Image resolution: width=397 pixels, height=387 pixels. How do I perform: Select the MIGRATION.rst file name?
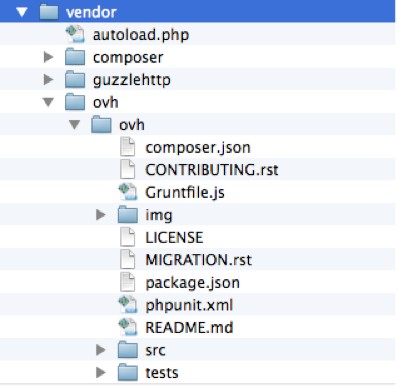point(198,260)
